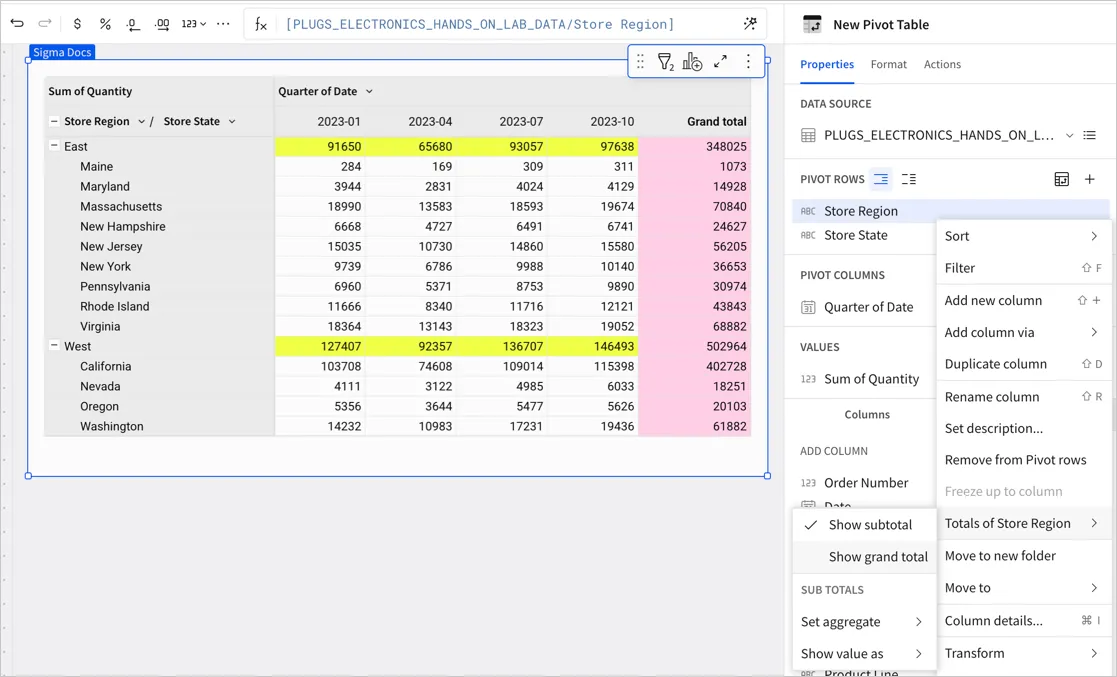Collapse all Store Region header toggle
The image size is (1117, 677).
(x=54, y=121)
